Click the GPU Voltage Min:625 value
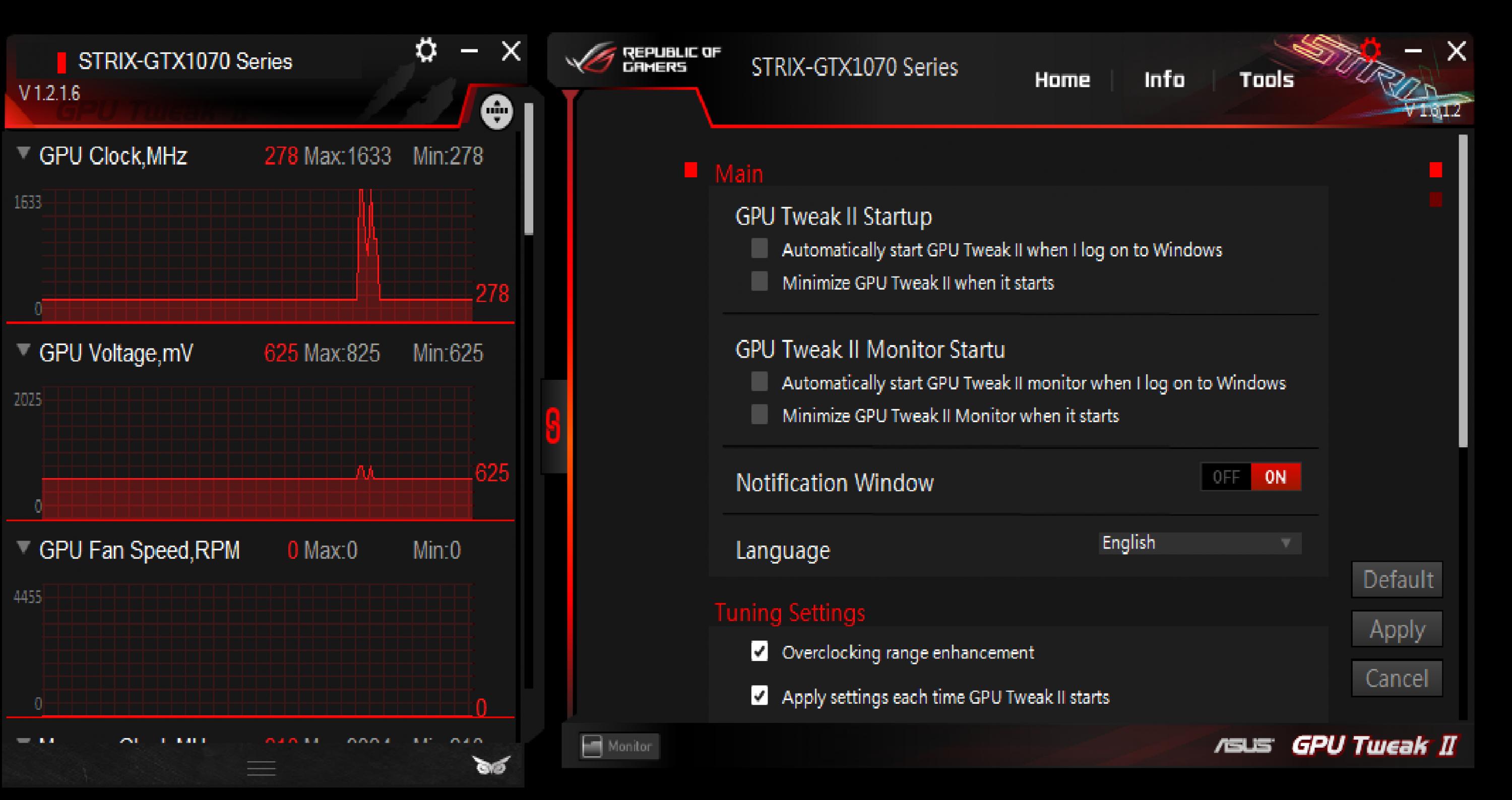The width and height of the screenshot is (1512, 800). (448, 353)
